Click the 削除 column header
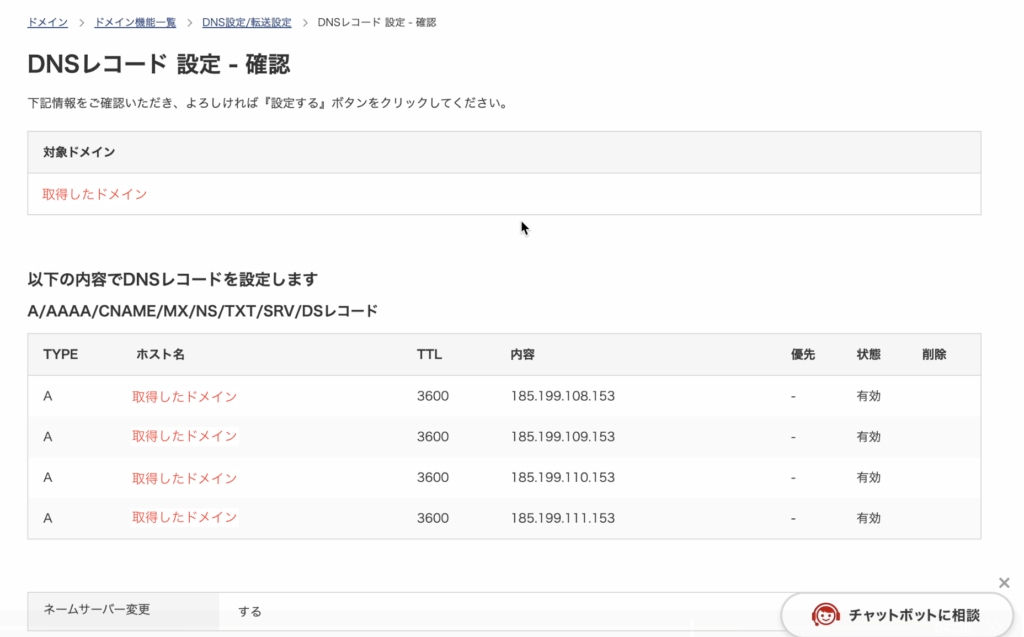 (x=934, y=354)
